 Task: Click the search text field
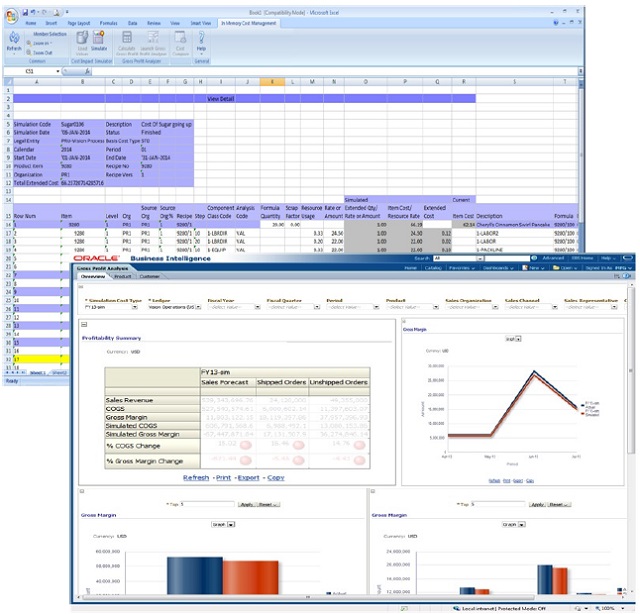pos(507,258)
